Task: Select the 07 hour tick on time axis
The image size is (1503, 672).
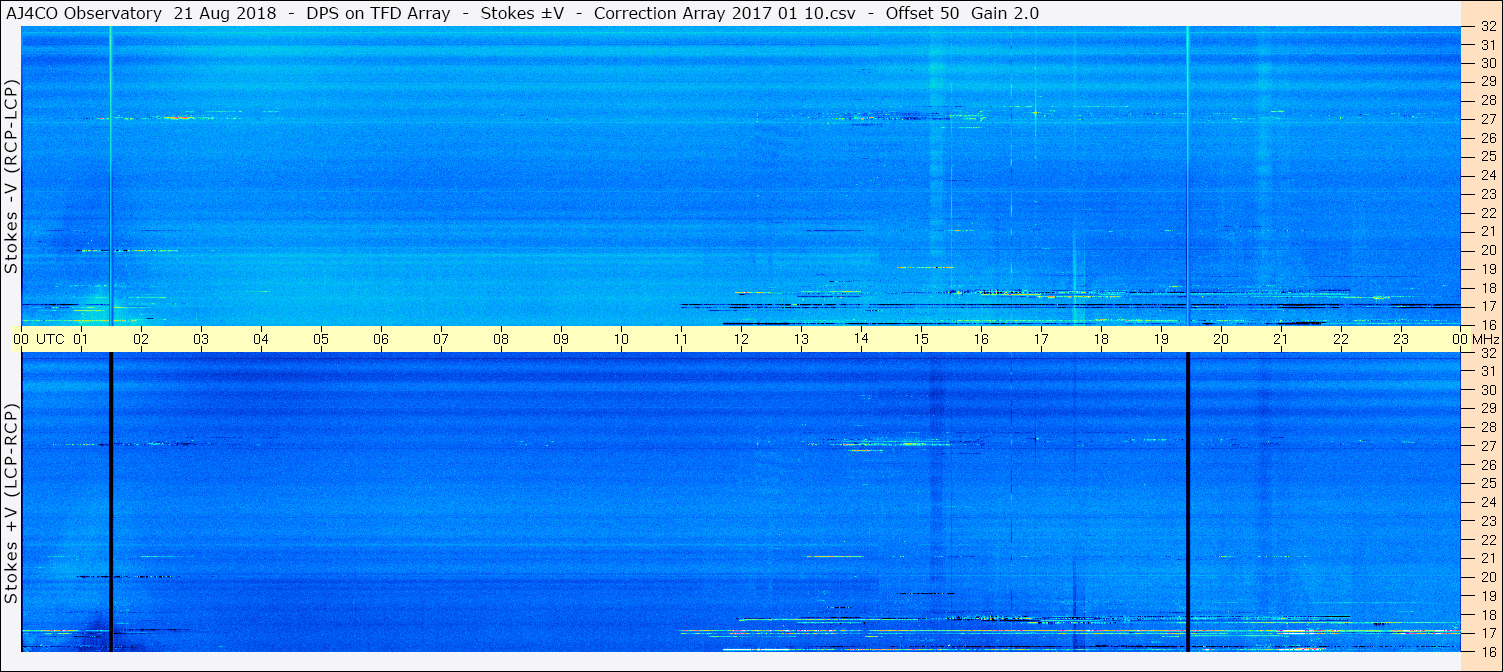Action: pyautogui.click(x=441, y=339)
